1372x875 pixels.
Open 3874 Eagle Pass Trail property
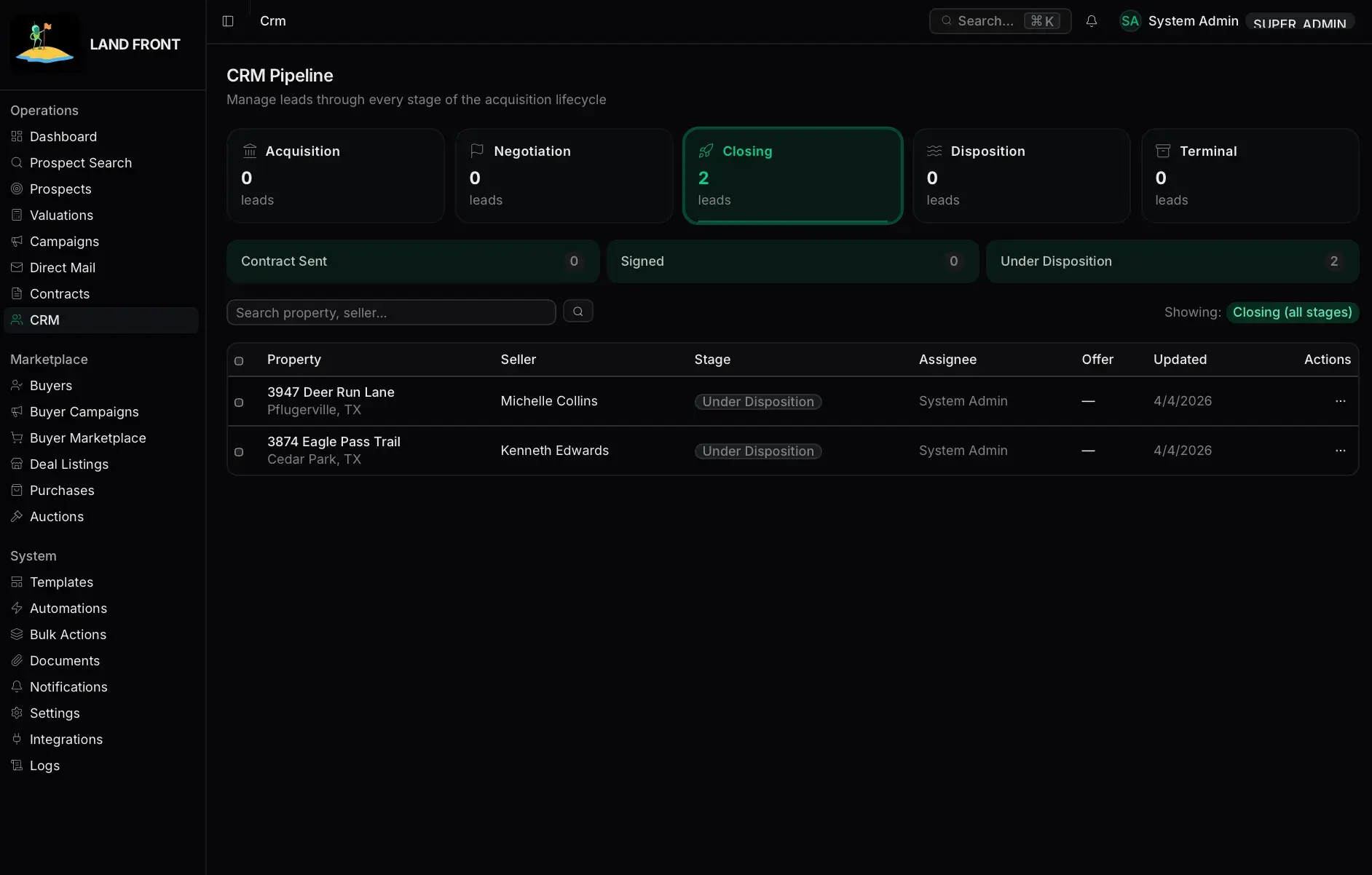click(334, 442)
